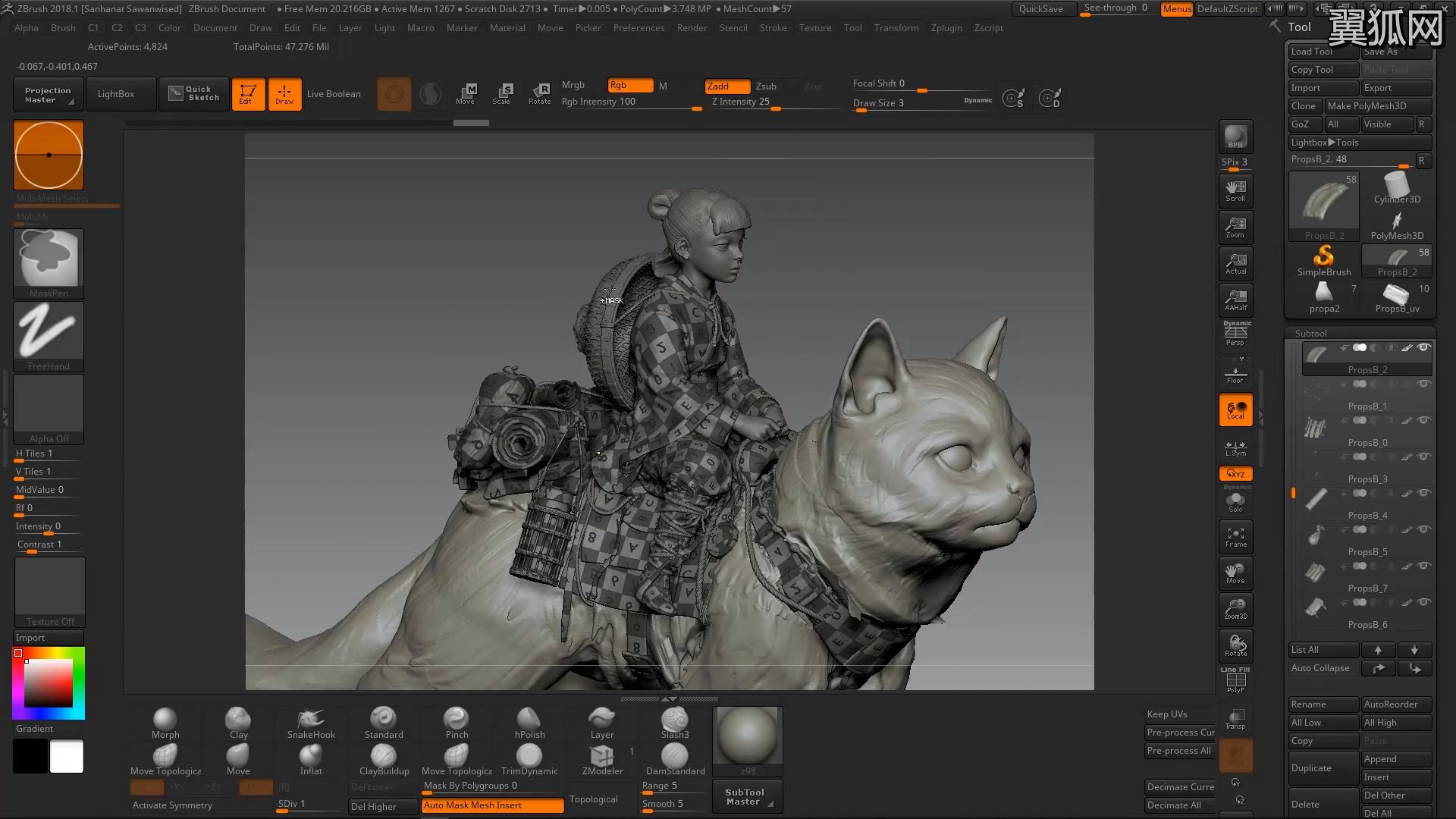Enable Zsub sculpting mode
The height and width of the screenshot is (819, 1456).
766,86
